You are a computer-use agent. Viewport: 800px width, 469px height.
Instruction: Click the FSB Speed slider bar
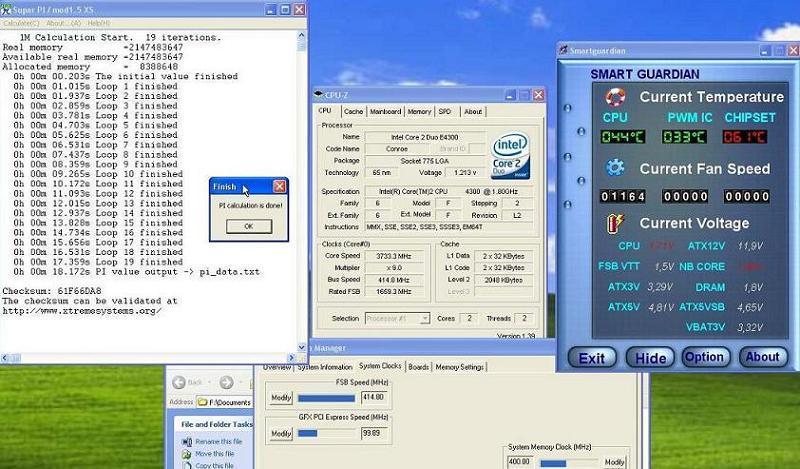click(x=327, y=398)
